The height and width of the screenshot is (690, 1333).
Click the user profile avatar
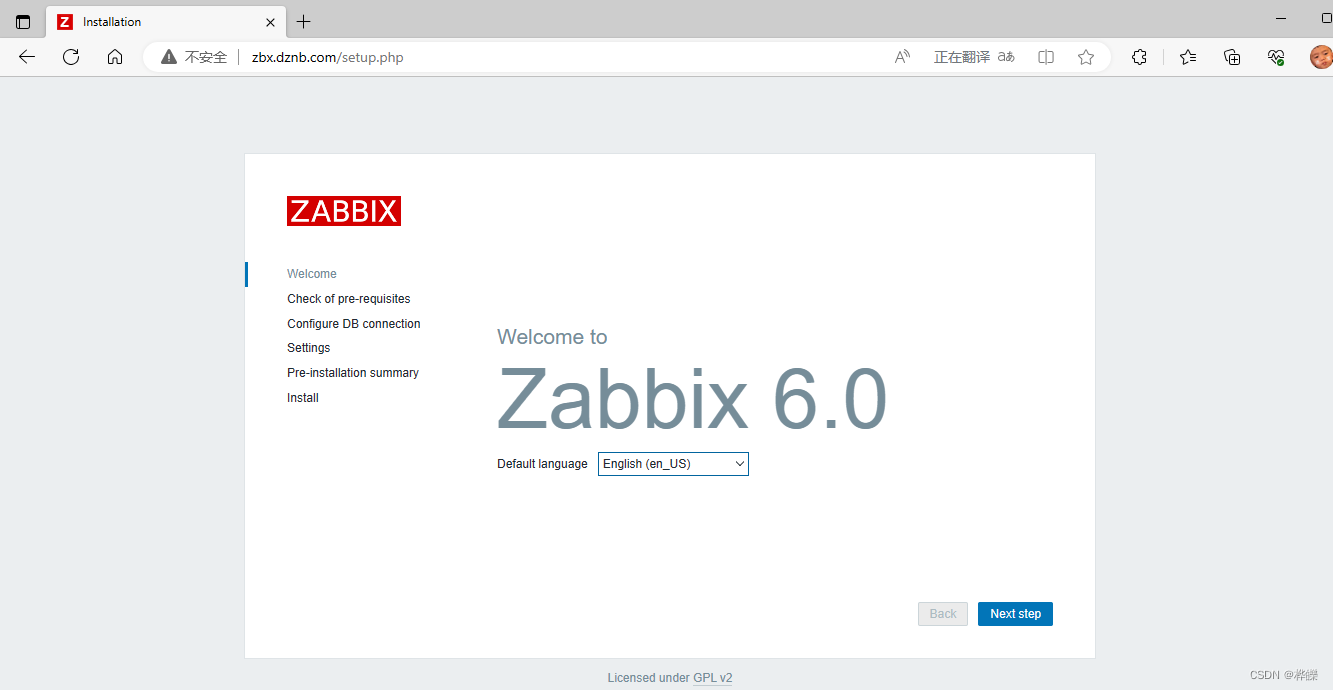click(x=1321, y=57)
